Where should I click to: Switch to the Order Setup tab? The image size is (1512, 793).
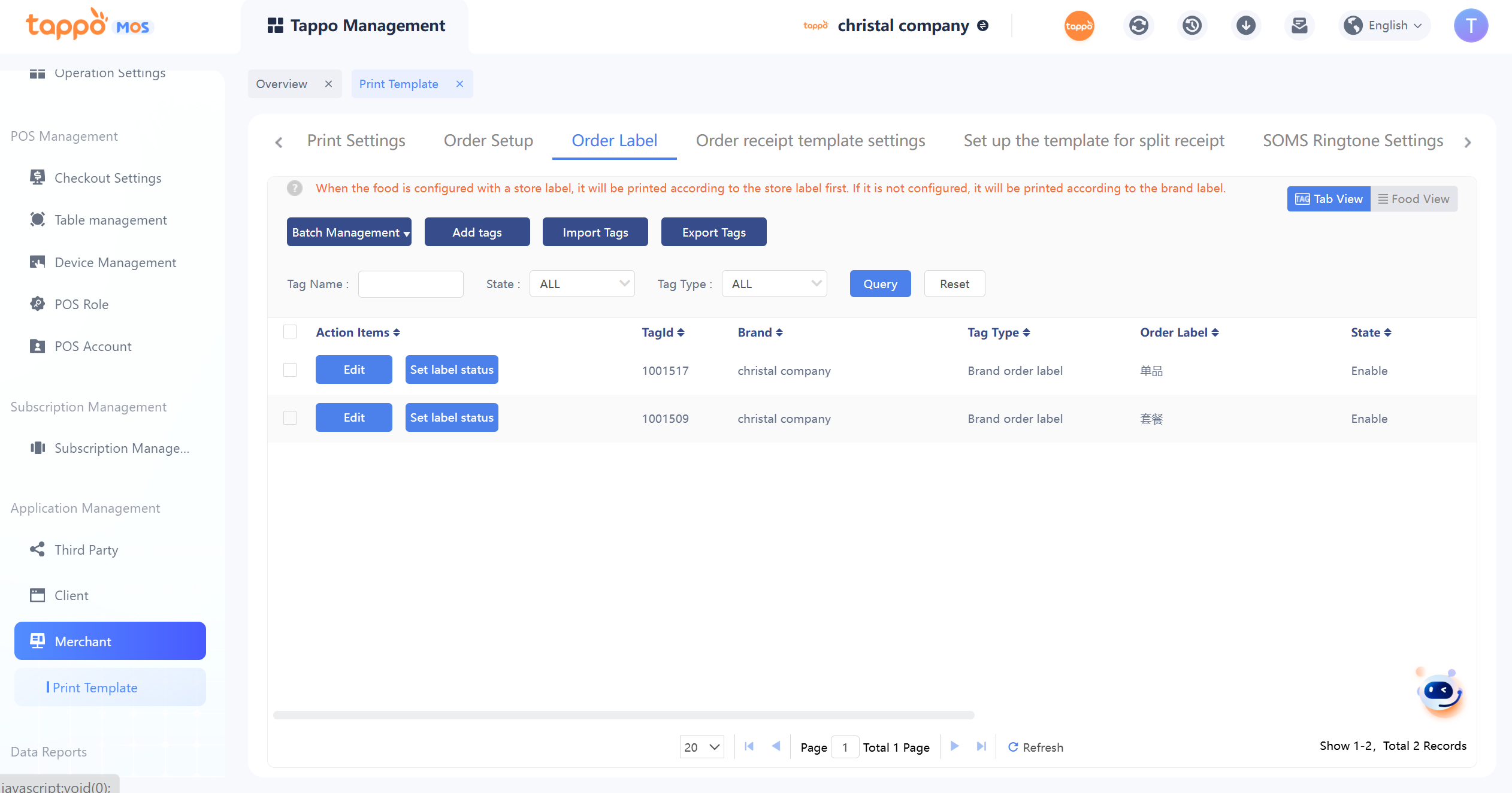pyautogui.click(x=488, y=141)
